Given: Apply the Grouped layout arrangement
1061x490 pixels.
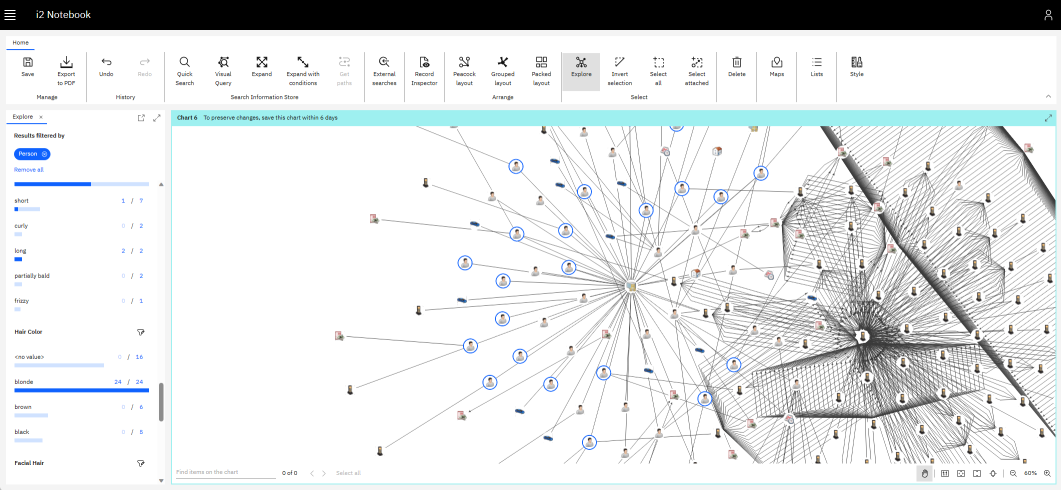Looking at the screenshot, I should (503, 62).
